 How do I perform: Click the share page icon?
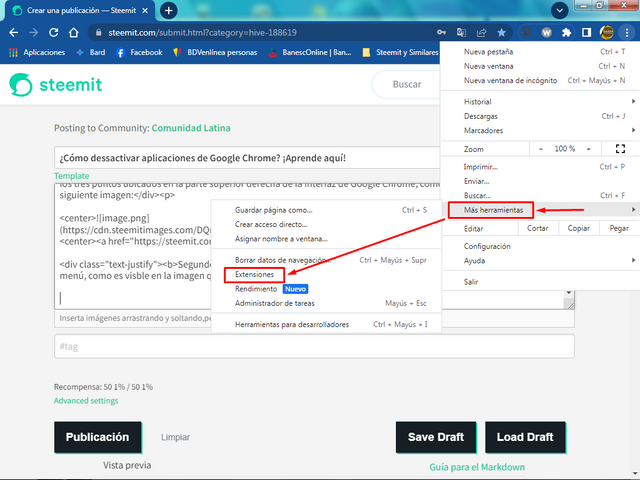tap(481, 33)
